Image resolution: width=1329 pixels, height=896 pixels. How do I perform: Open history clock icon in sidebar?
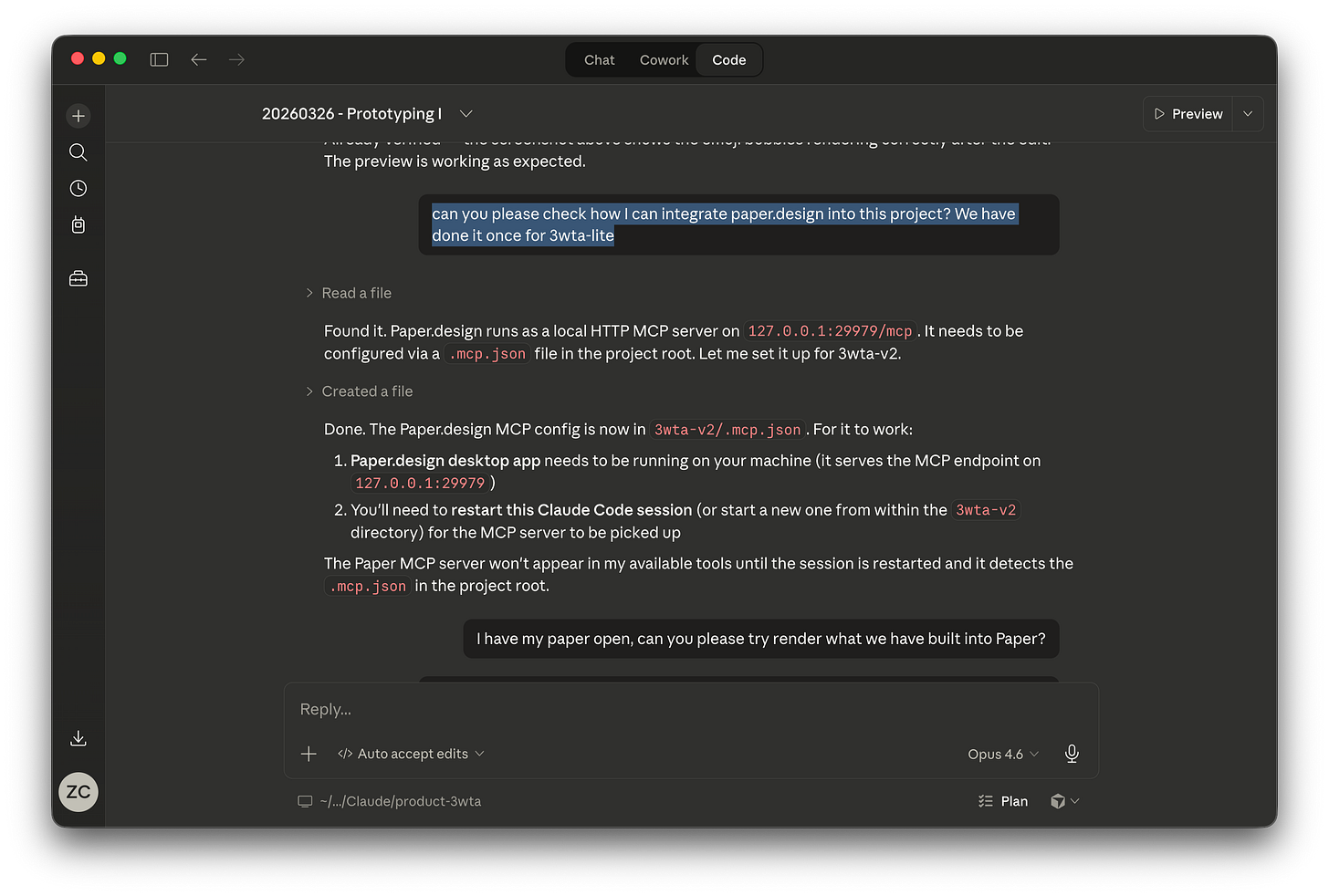78,188
